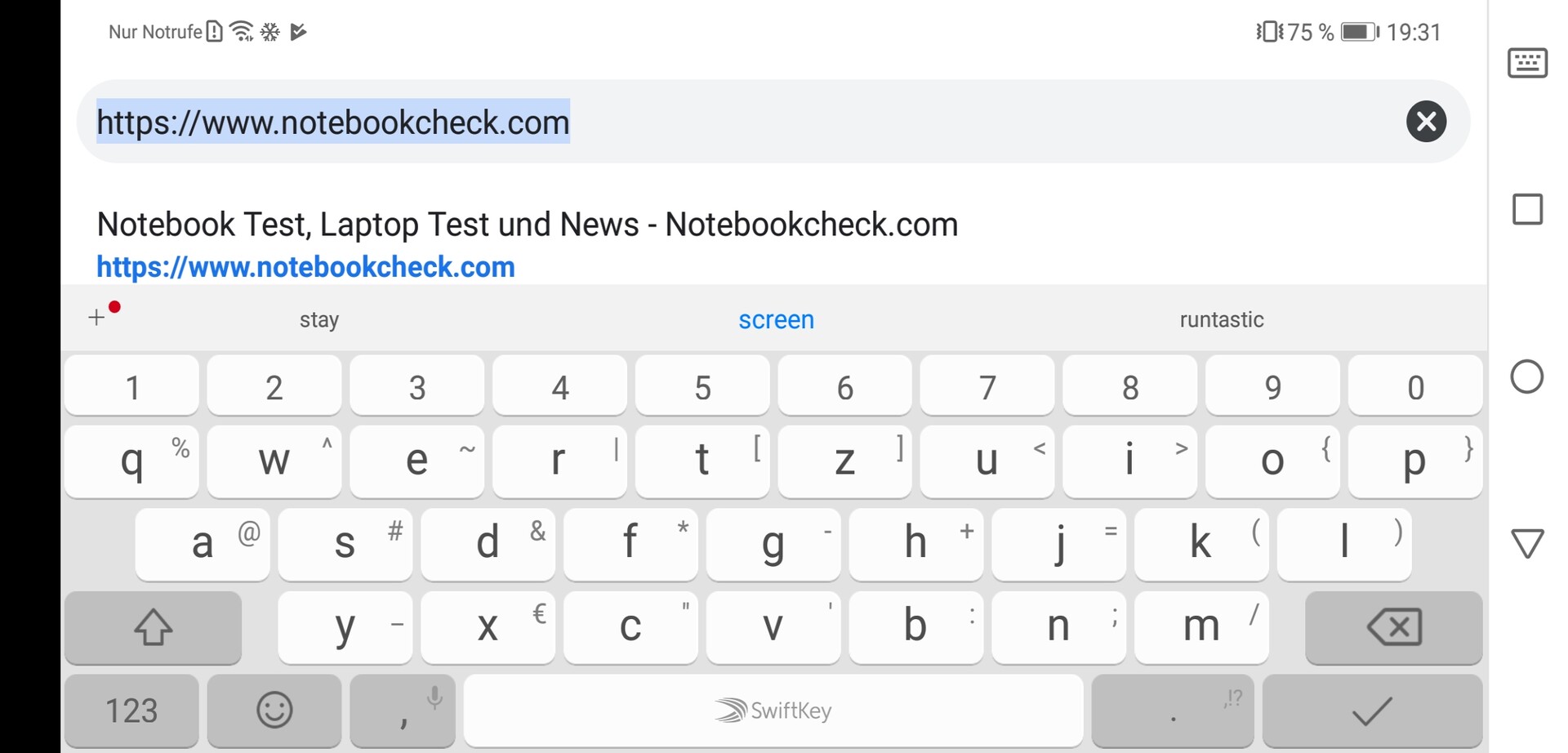Screen dimensions: 1568x753
Task: Tap the SwiftKey space bar
Action: click(x=773, y=710)
